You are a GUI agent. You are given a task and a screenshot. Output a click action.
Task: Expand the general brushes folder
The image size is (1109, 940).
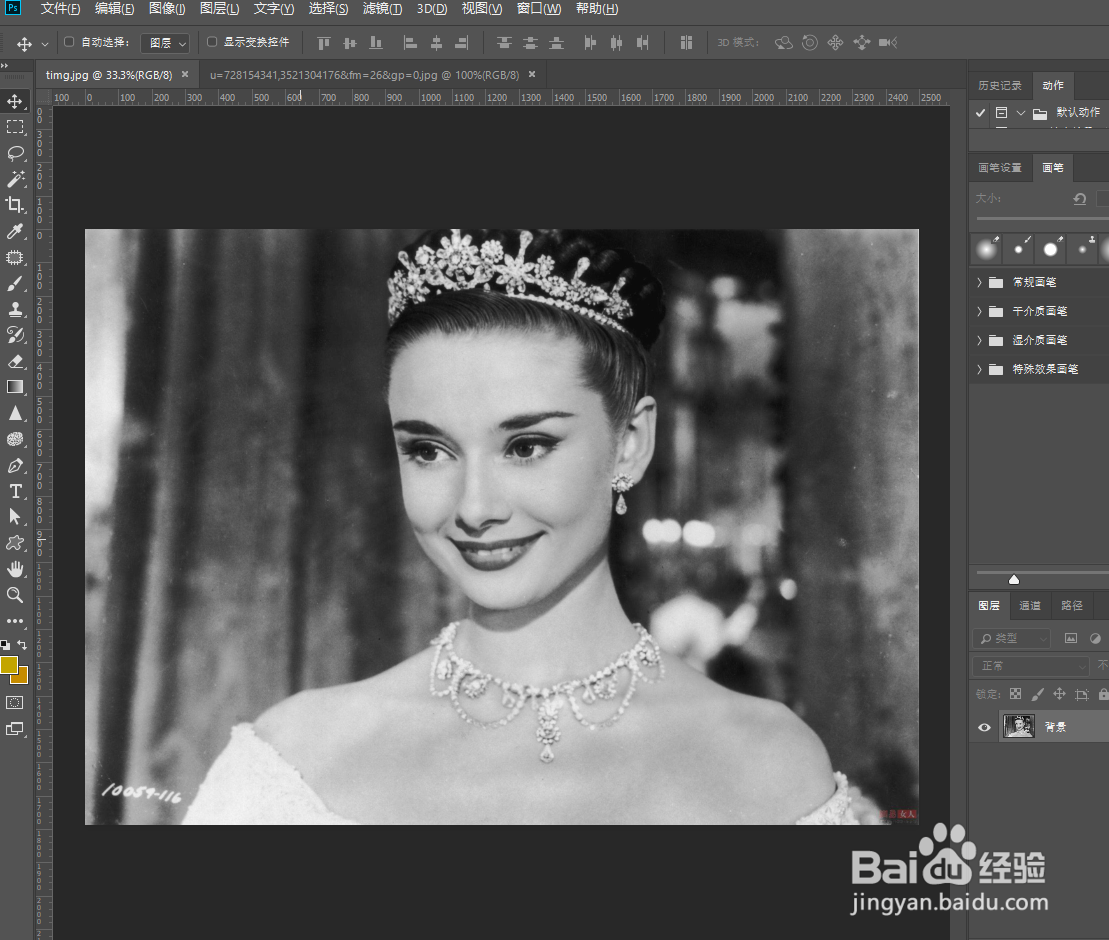[980, 282]
